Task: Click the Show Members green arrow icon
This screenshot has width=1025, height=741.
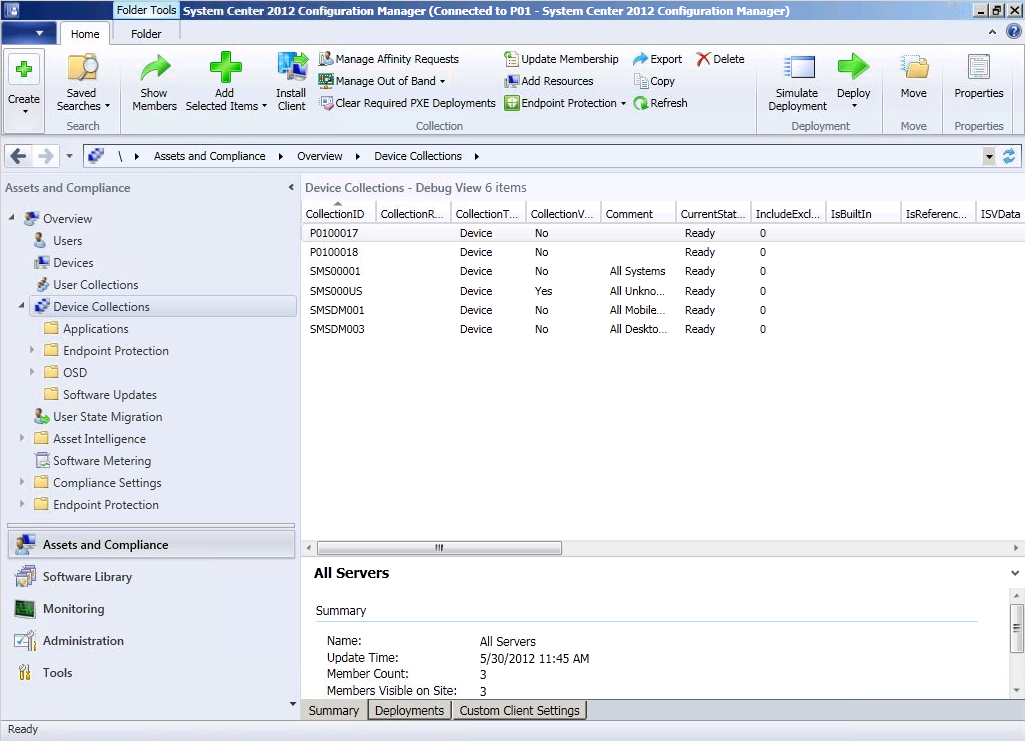Action: (x=155, y=68)
